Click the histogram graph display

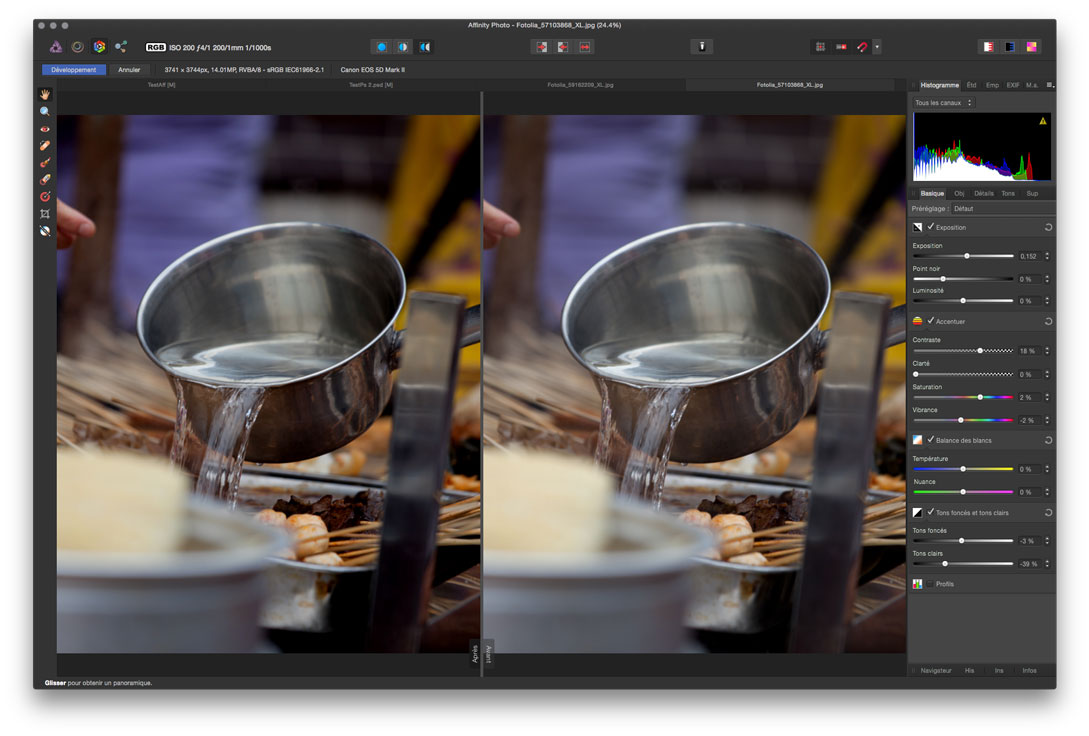click(x=982, y=147)
